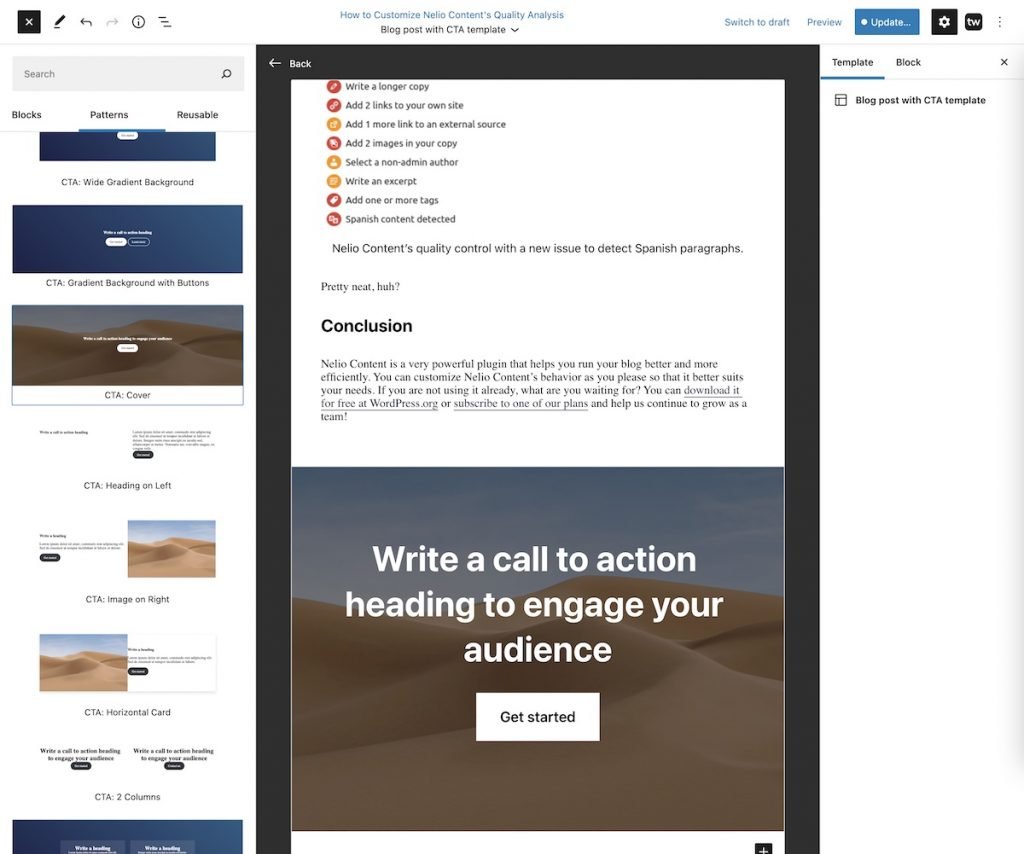Click the 'Write a longer copy' text

[x=387, y=86]
